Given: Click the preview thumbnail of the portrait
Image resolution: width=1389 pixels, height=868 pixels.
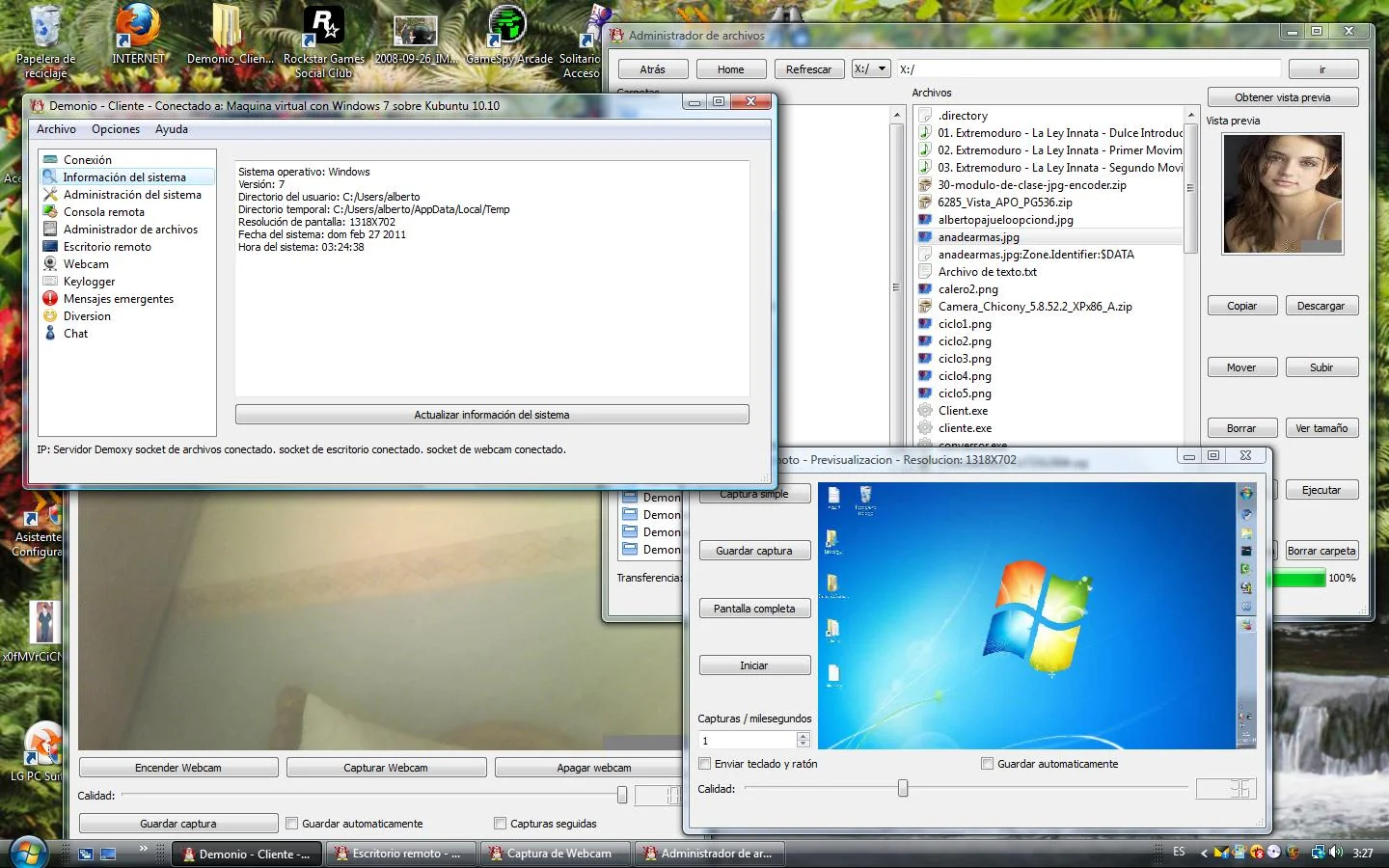Looking at the screenshot, I should 1283,194.
